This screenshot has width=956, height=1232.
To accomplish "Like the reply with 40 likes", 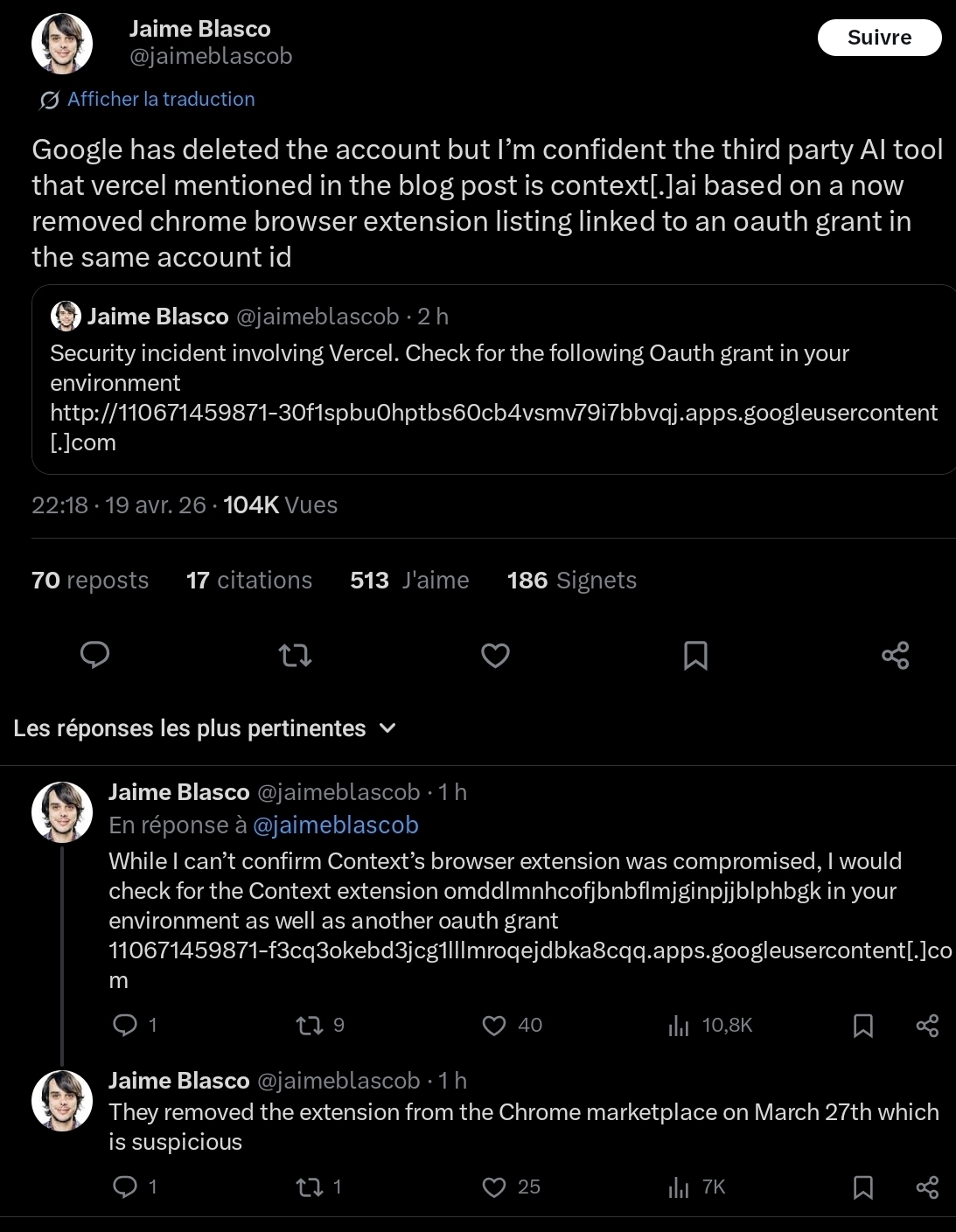I will [x=495, y=1025].
